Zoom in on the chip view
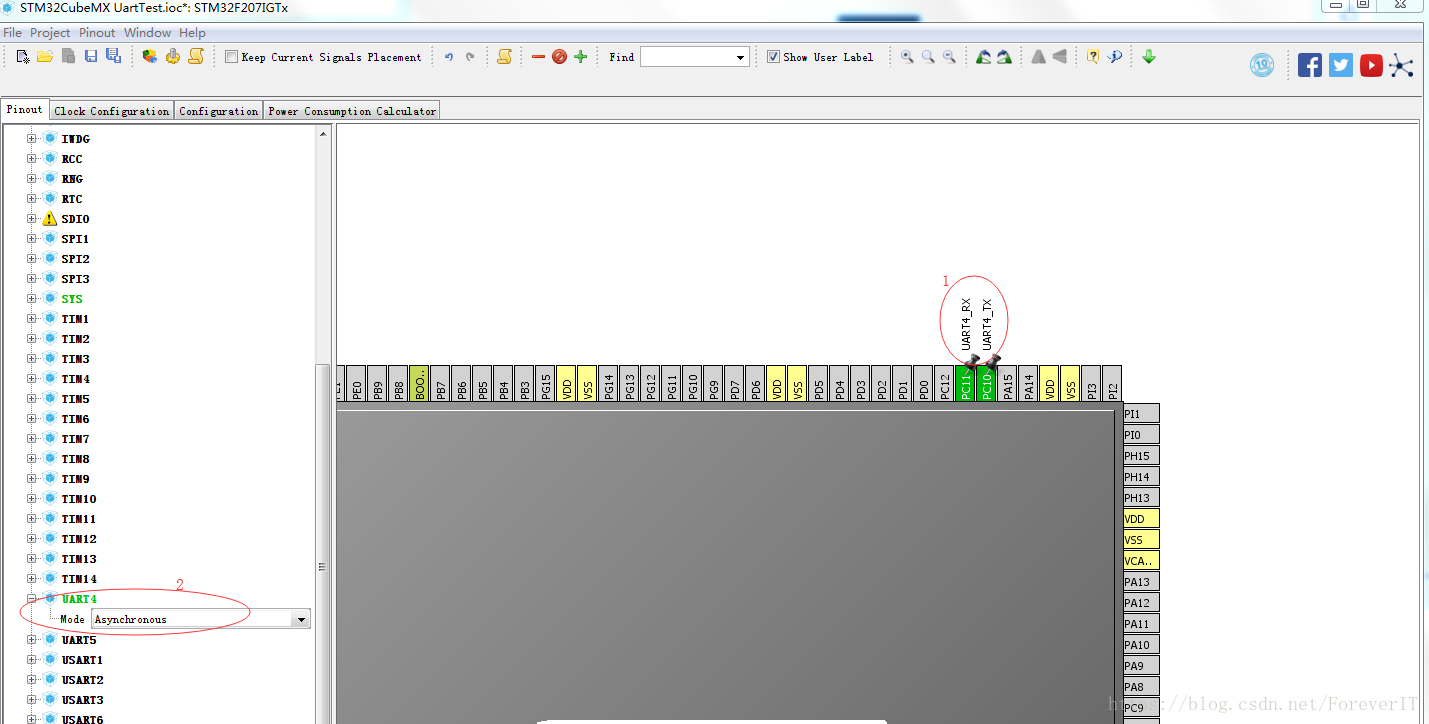This screenshot has height=724, width=1429. pos(907,57)
